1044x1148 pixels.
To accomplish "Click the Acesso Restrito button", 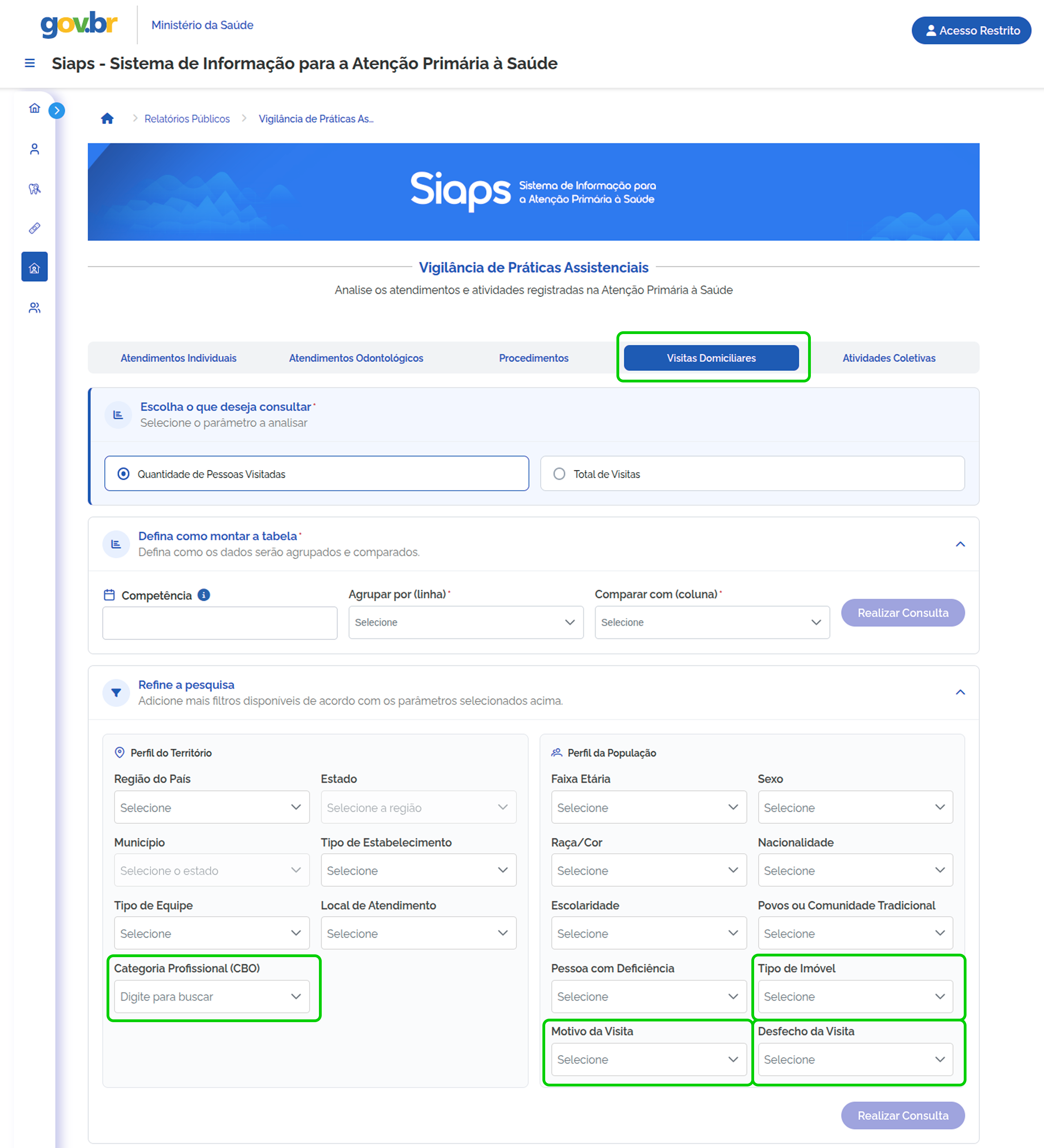I will tap(971, 30).
